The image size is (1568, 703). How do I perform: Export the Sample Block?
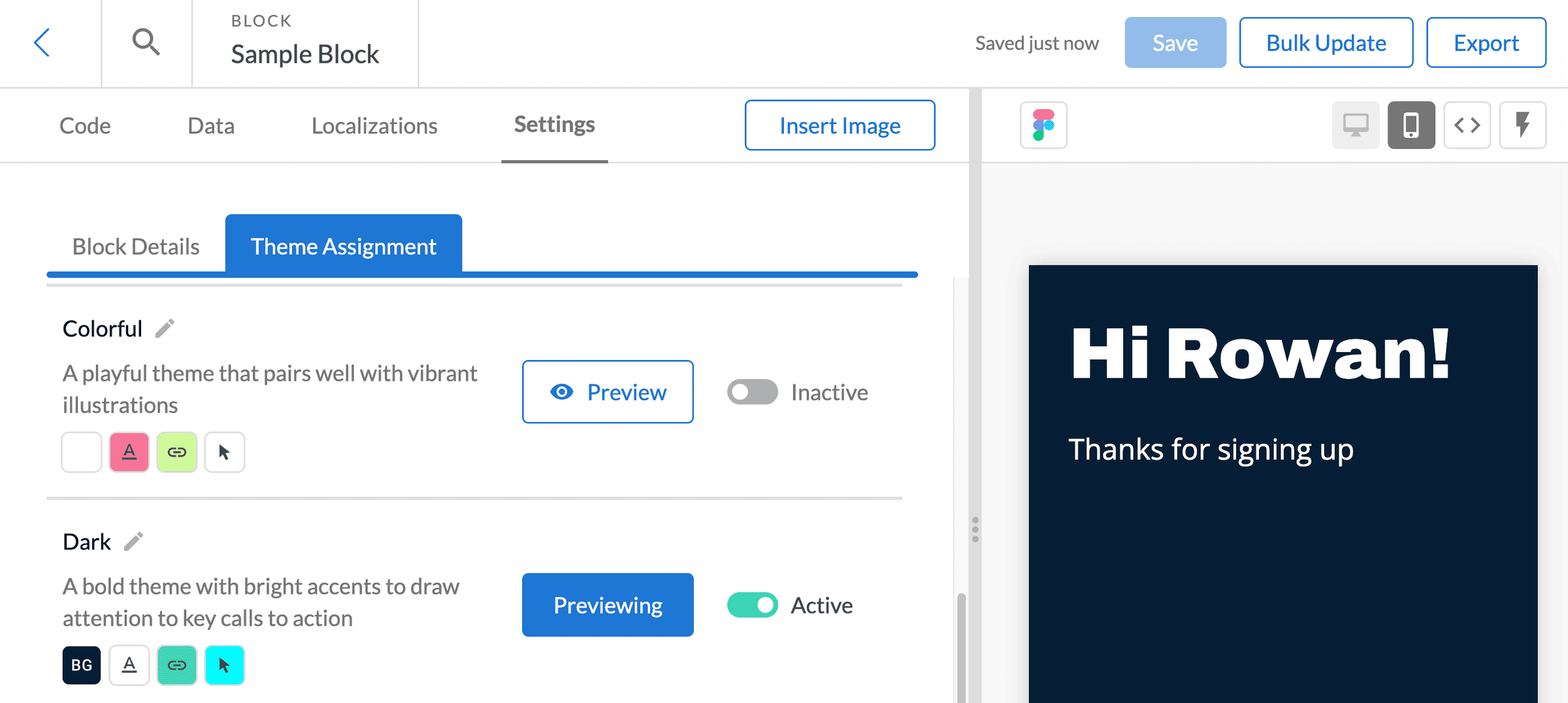1486,42
